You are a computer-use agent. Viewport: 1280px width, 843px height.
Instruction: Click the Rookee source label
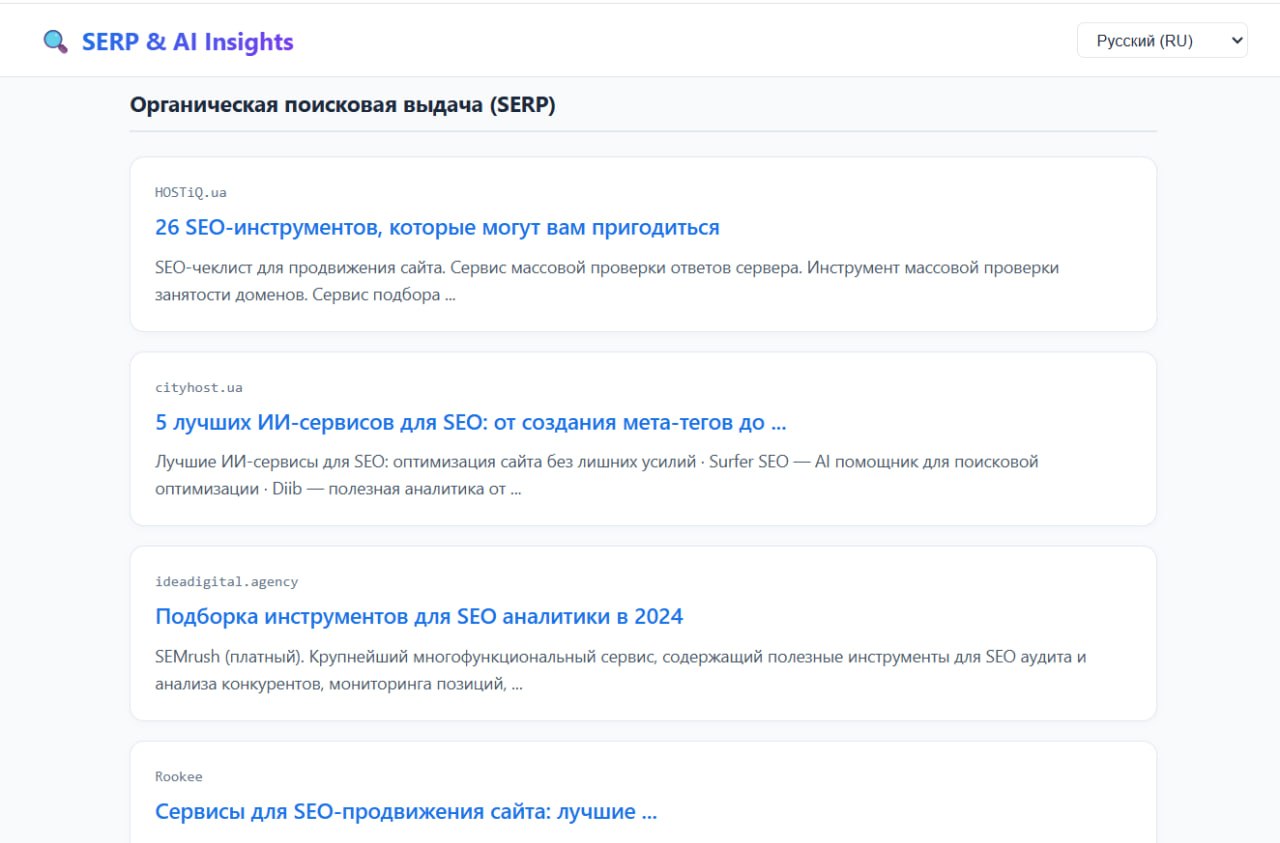click(179, 777)
